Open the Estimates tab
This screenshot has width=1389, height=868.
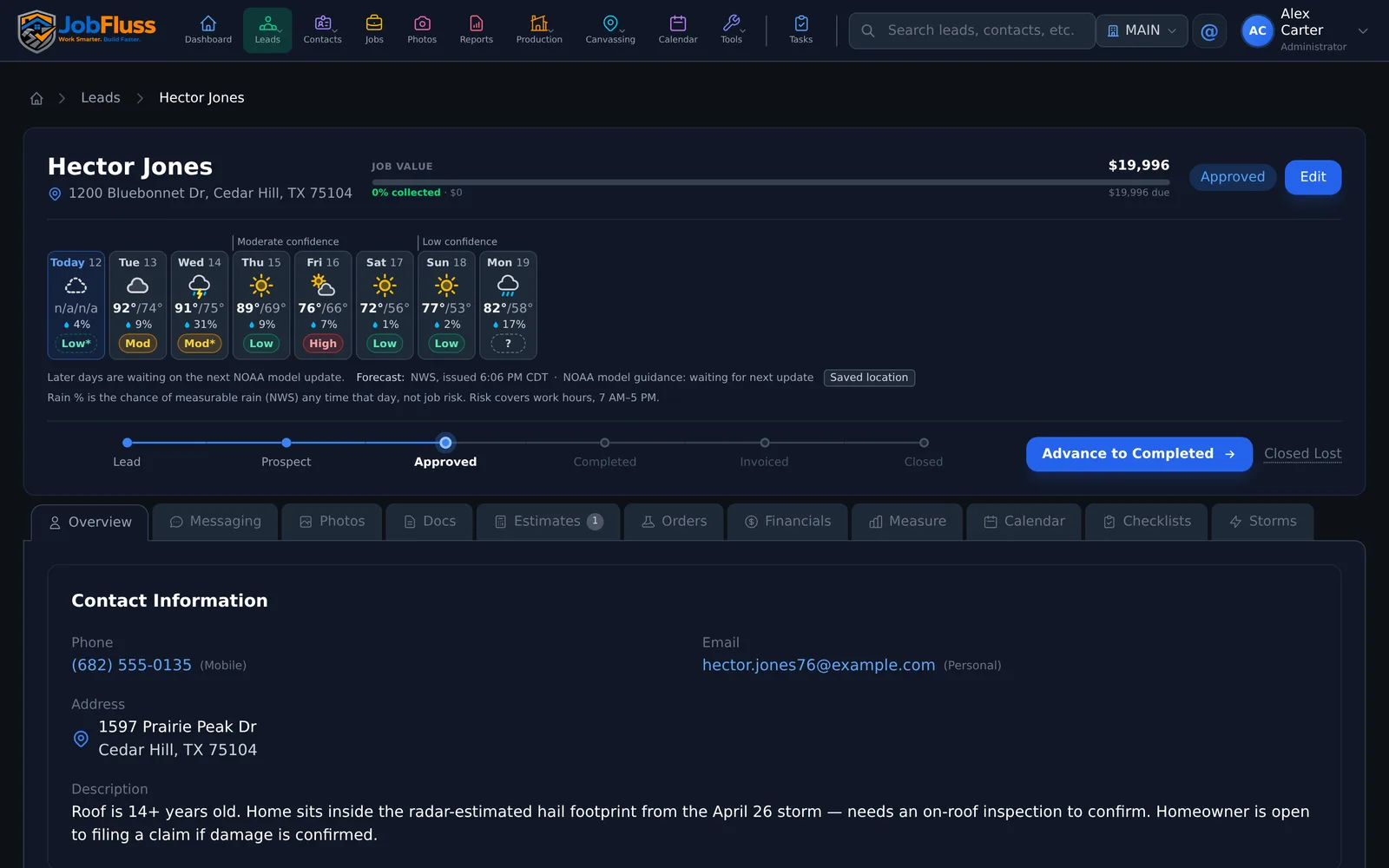[548, 522]
